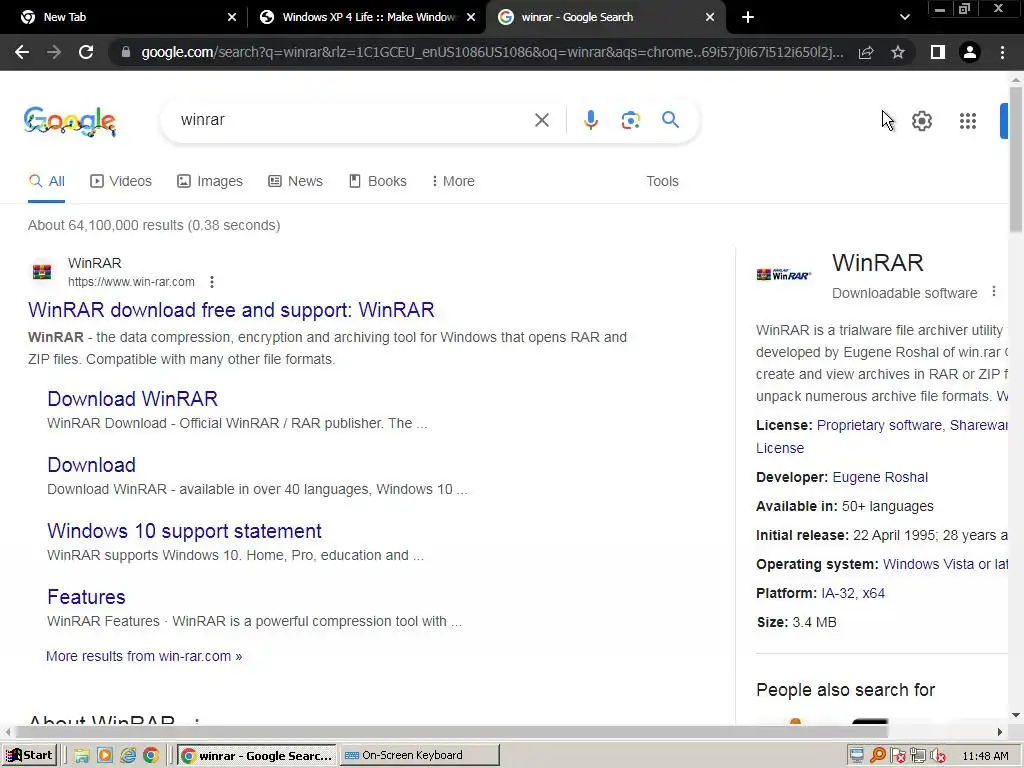The image size is (1024, 768).
Task: Select the winrar - Google Search taskbar button
Action: pos(257,756)
